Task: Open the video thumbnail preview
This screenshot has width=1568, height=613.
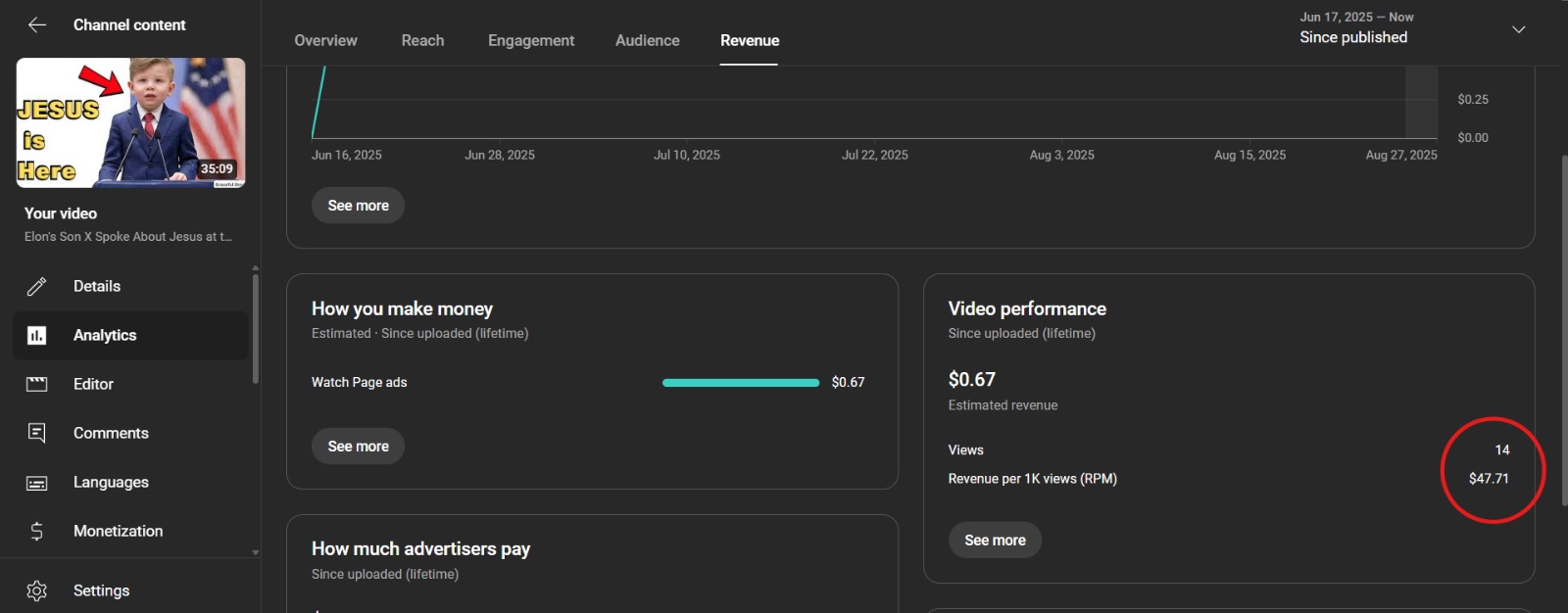Action: pos(131,122)
